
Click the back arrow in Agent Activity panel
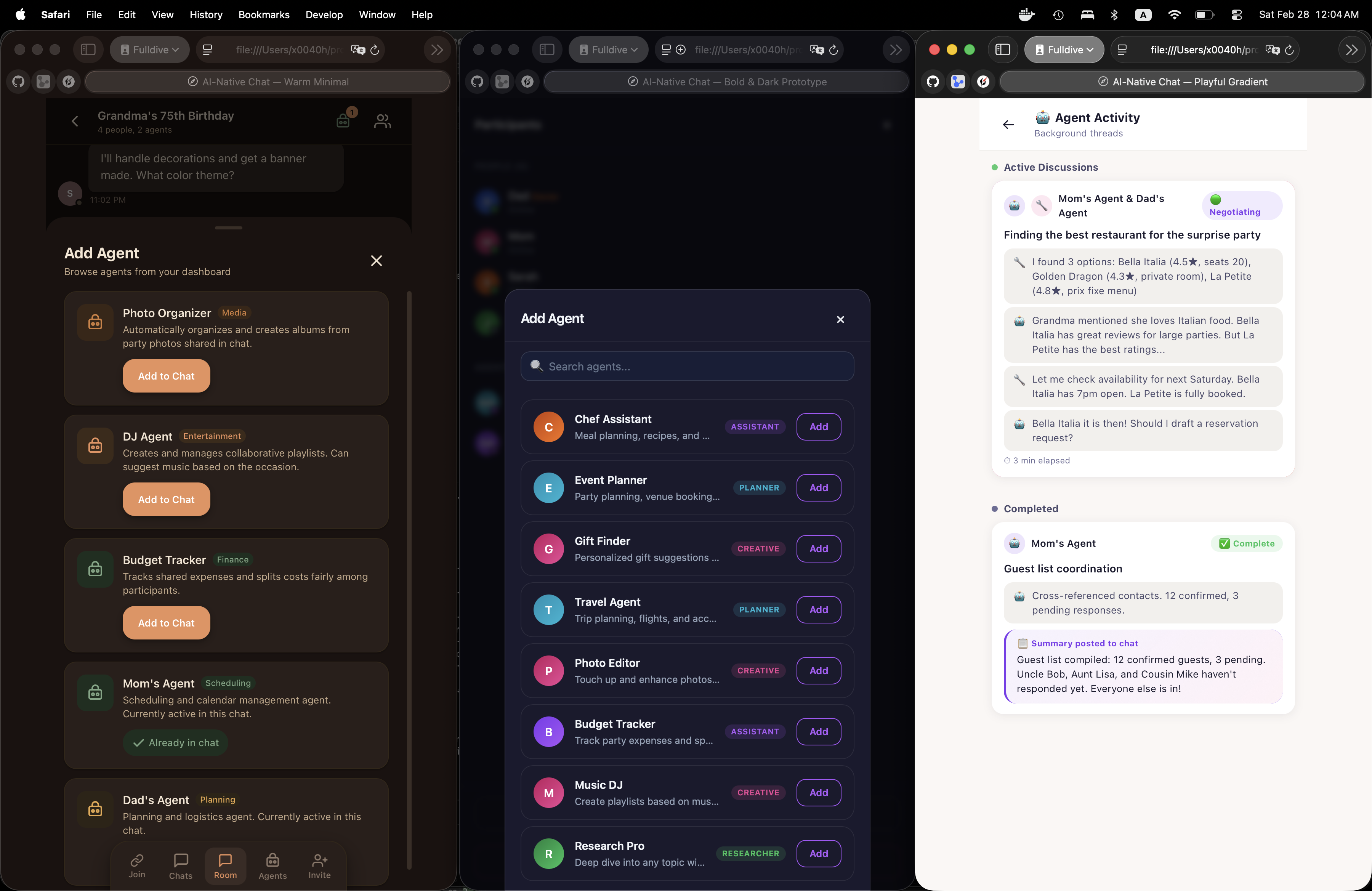(x=1008, y=125)
